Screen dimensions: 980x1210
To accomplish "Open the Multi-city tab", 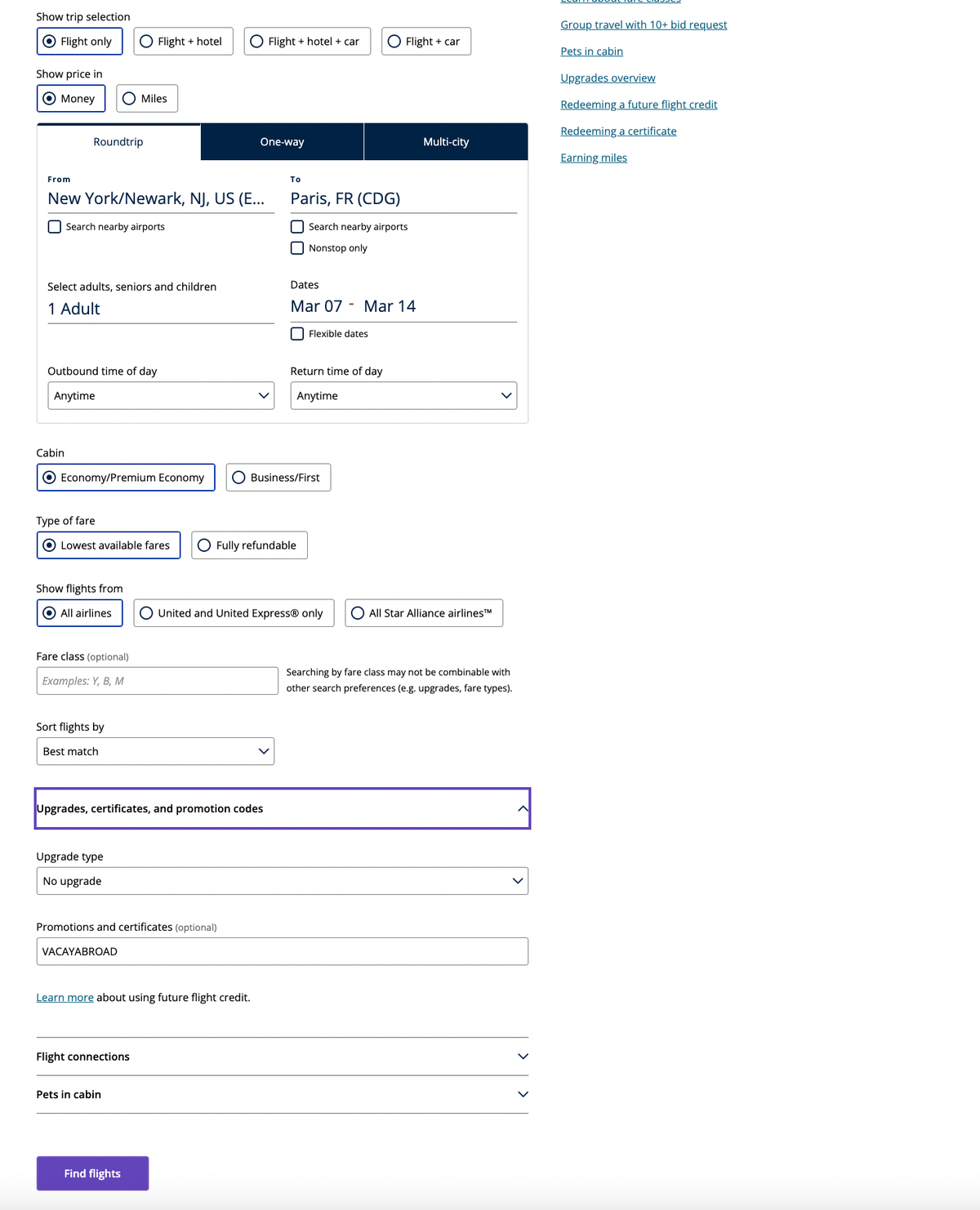I will (x=445, y=141).
